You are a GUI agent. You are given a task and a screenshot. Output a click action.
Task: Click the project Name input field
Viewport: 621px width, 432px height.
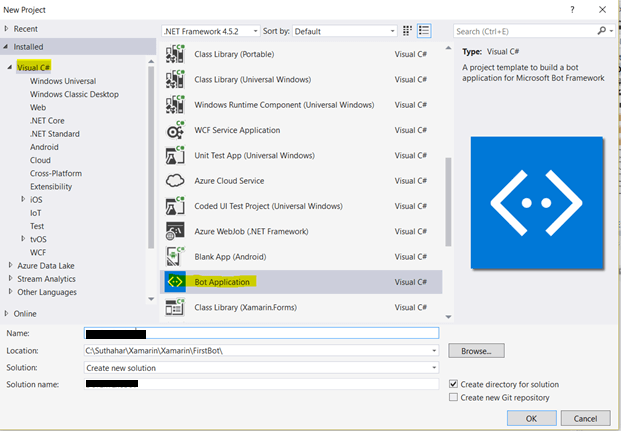click(261, 333)
